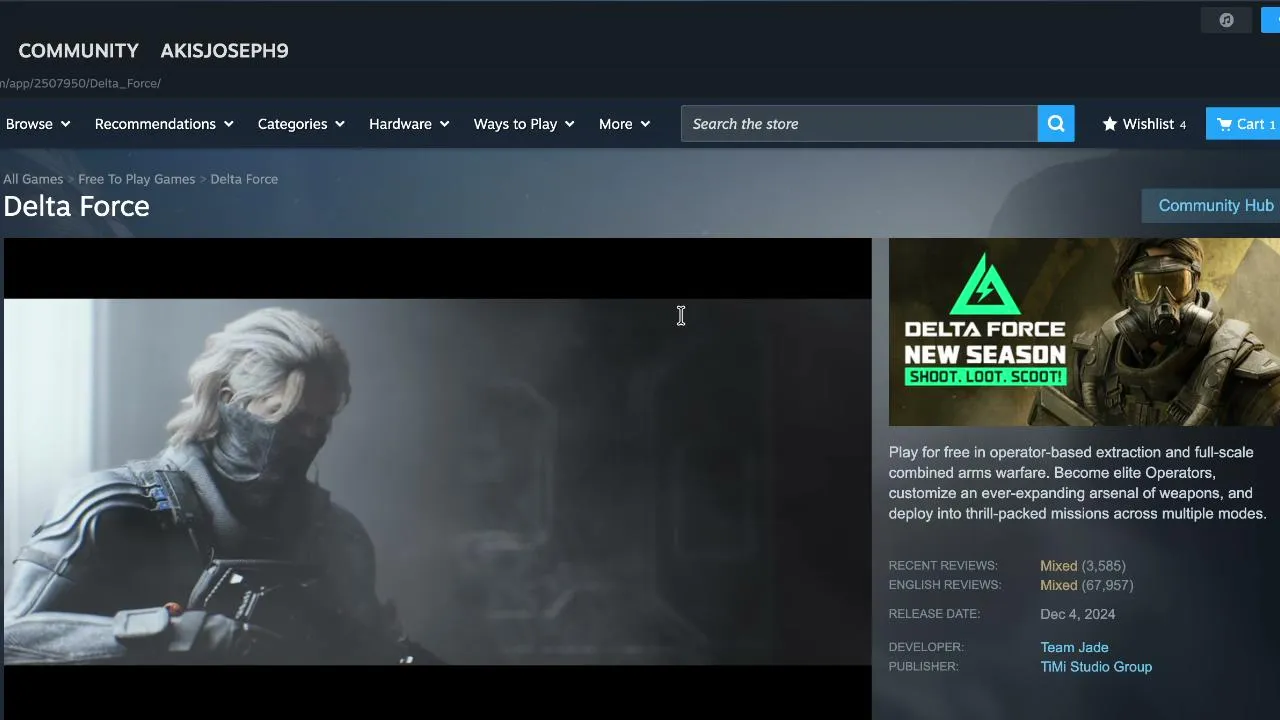The image size is (1280, 720).
Task: Click the Delta Force New Season header image
Action: pos(1084,332)
